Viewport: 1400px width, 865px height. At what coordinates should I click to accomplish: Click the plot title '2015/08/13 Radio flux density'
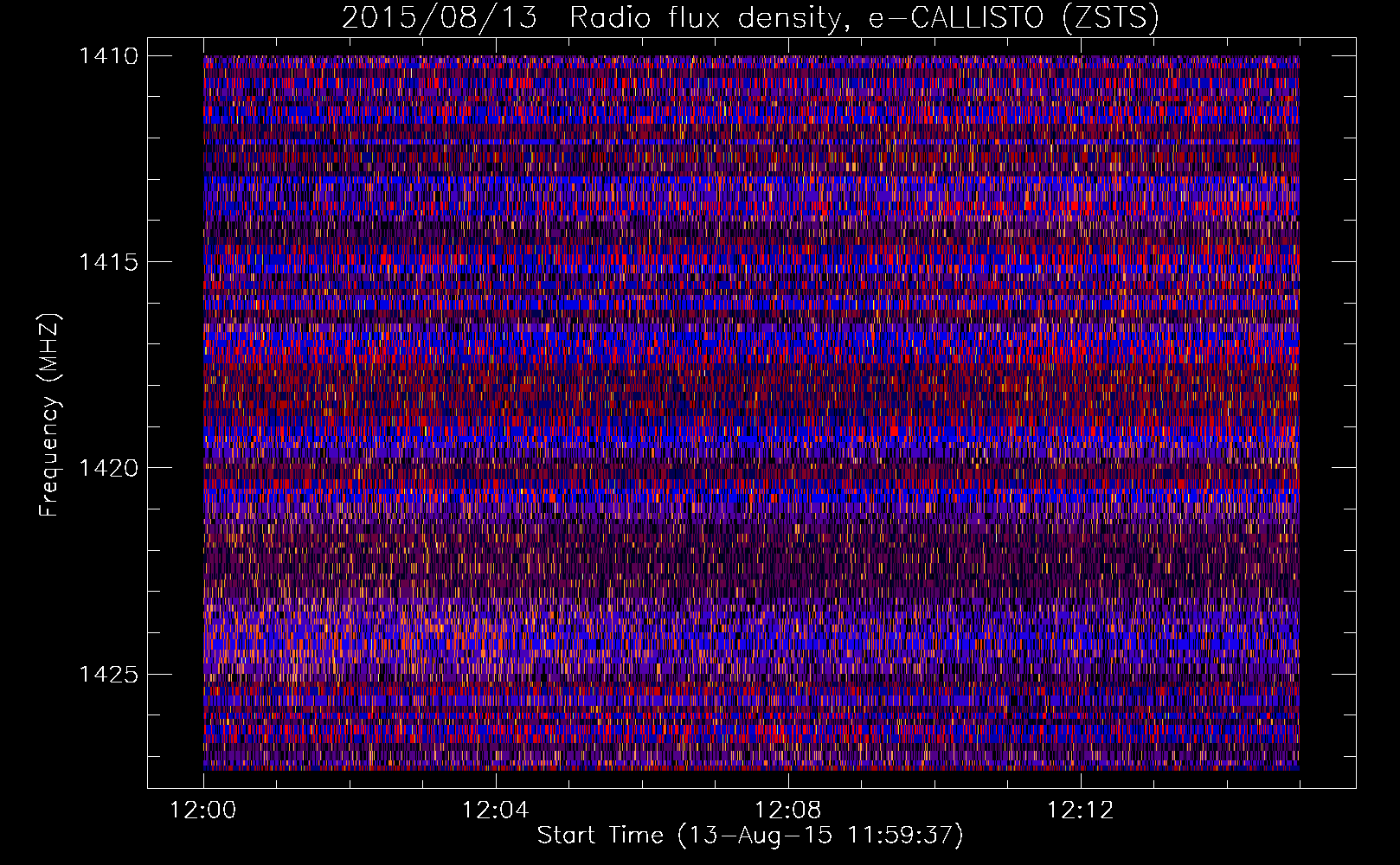(750, 18)
